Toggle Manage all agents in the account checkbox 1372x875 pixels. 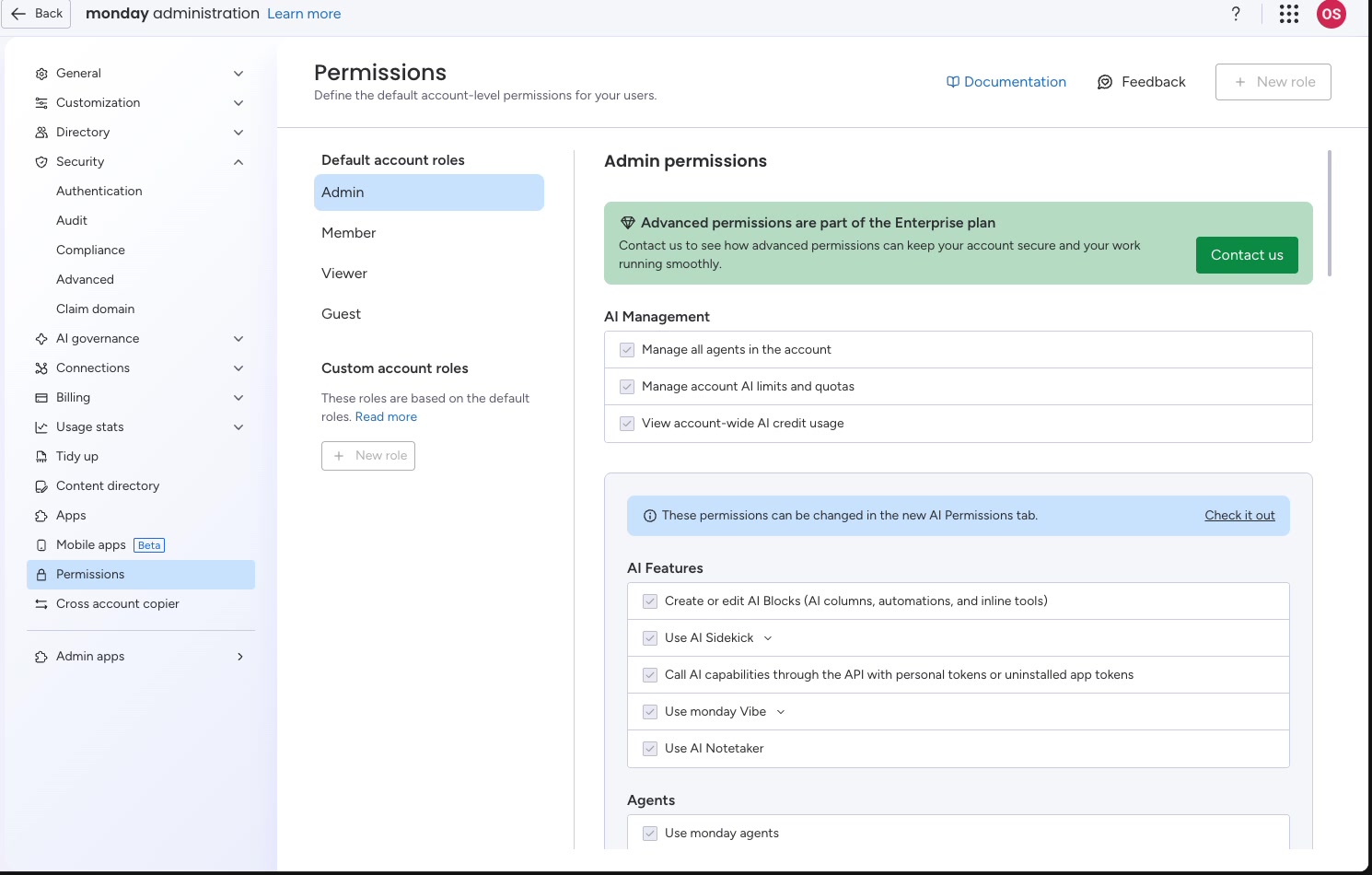coord(627,350)
